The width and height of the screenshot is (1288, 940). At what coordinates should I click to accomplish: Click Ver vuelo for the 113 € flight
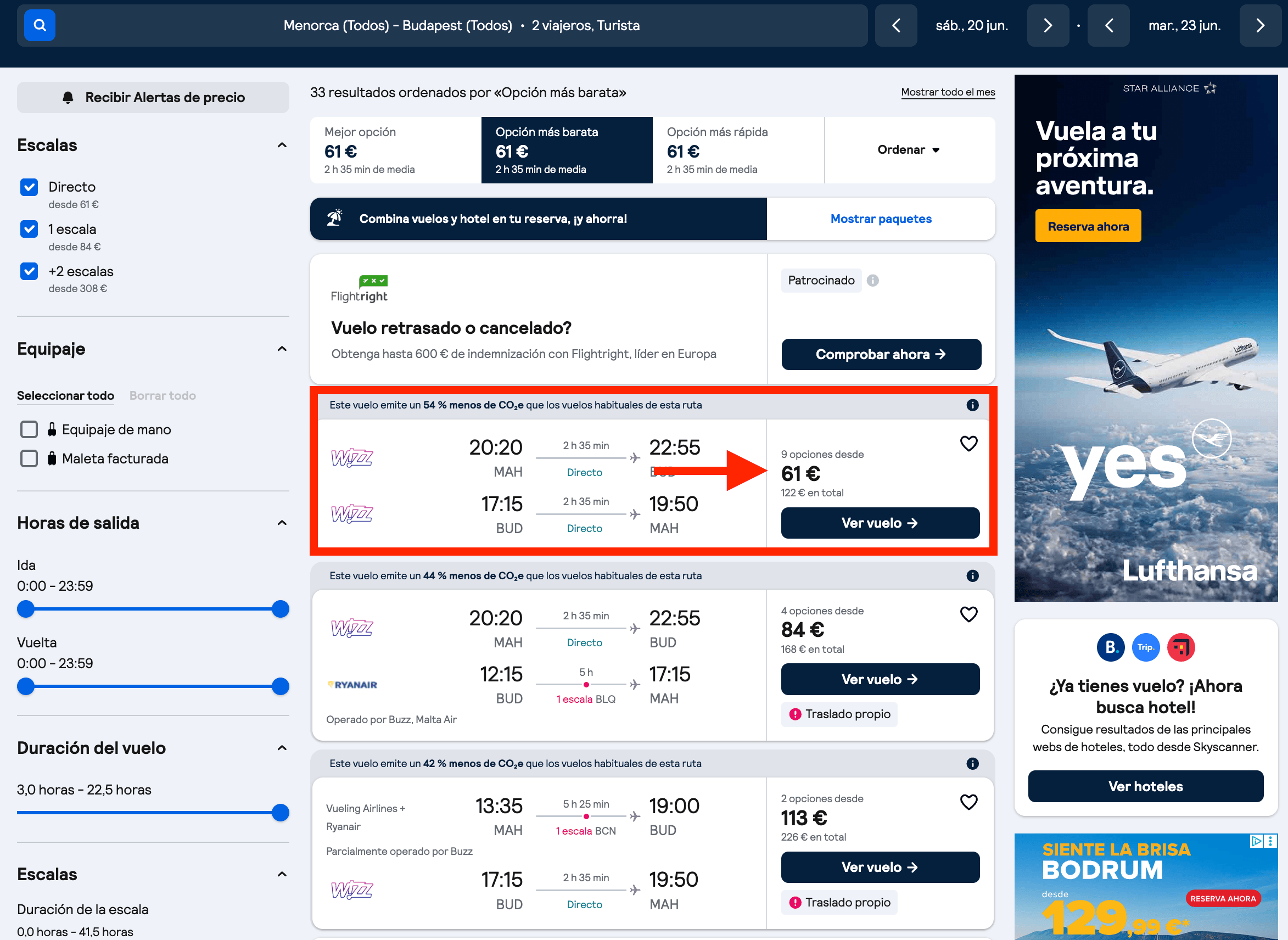[880, 867]
